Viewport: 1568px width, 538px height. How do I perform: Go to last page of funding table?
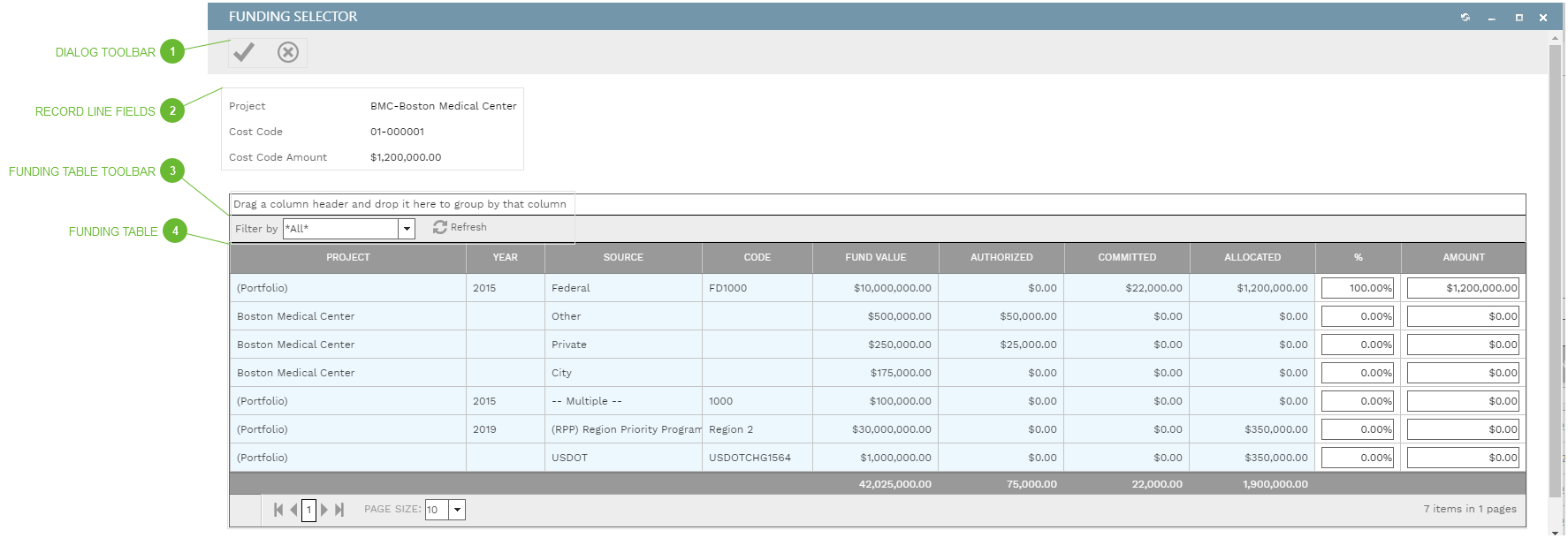click(x=339, y=510)
